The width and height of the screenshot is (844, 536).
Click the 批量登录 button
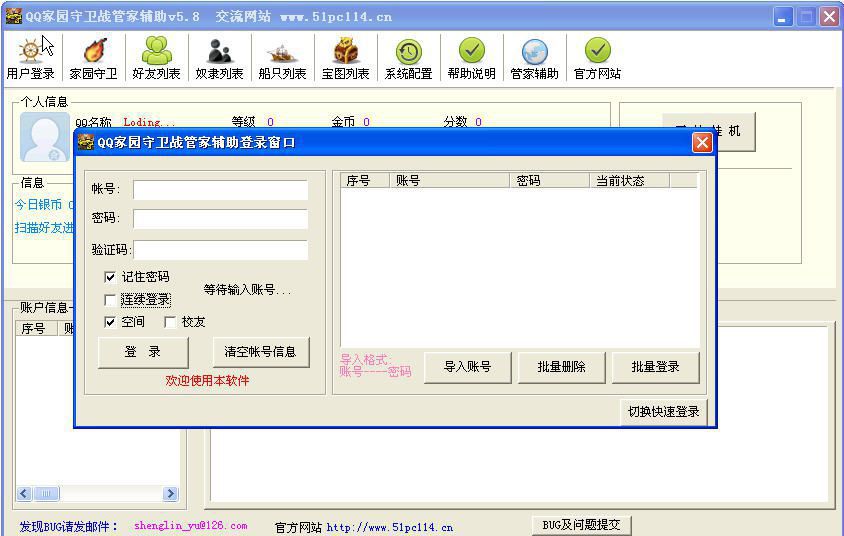656,368
